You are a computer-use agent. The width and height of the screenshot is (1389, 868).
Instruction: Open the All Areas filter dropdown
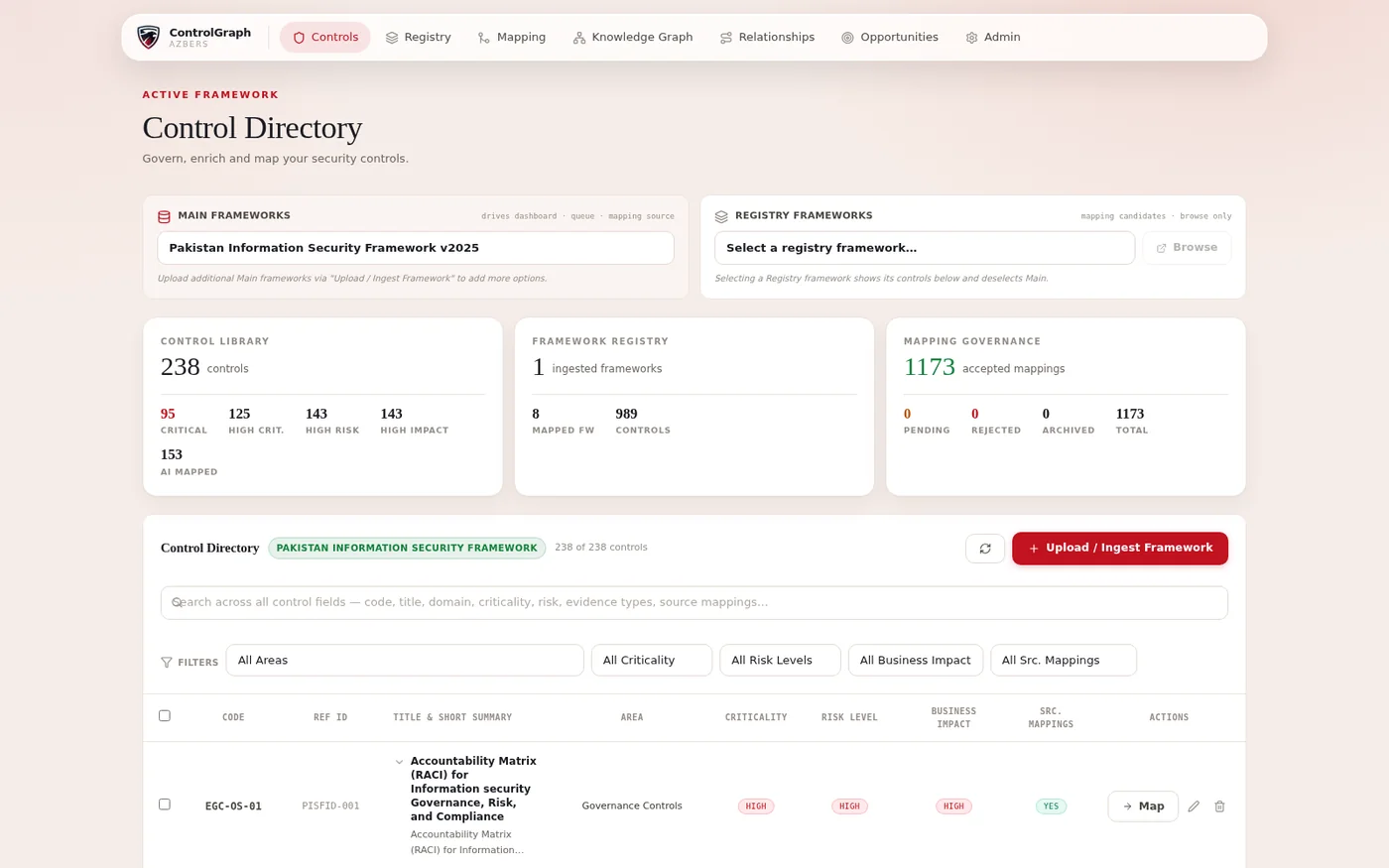pyautogui.click(x=405, y=661)
